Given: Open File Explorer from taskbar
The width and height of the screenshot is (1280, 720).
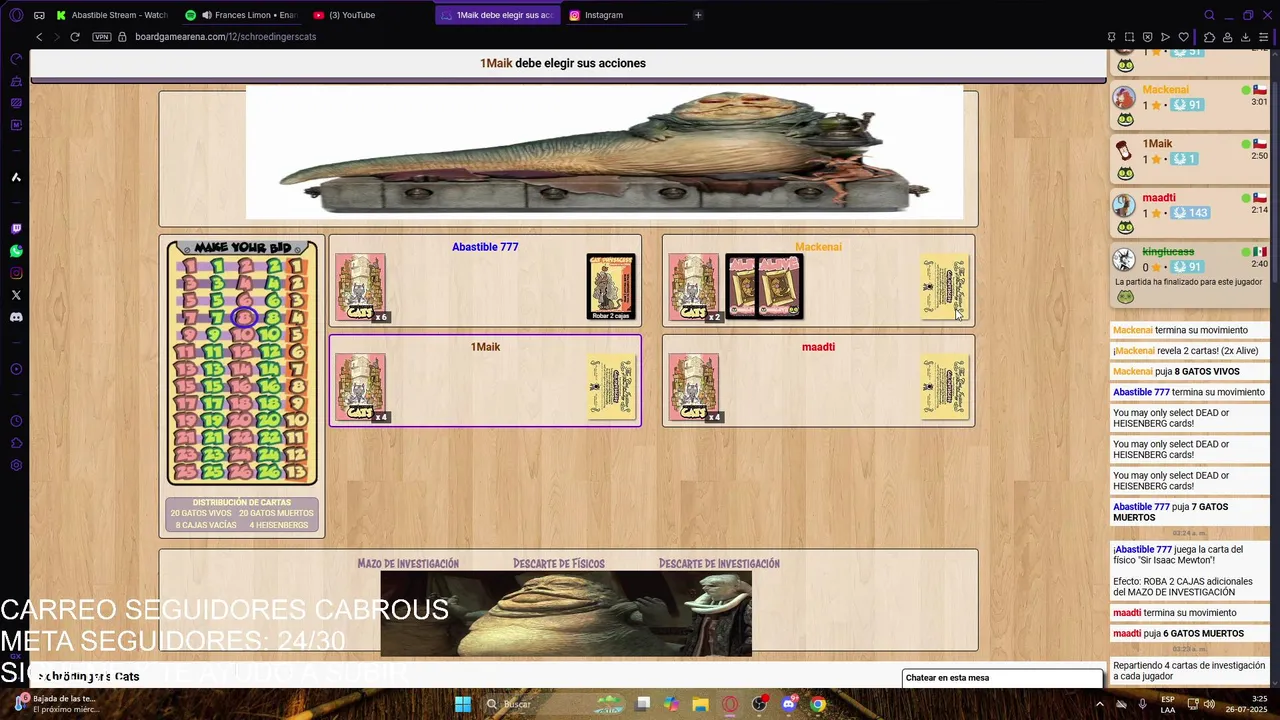Looking at the screenshot, I should 701,704.
